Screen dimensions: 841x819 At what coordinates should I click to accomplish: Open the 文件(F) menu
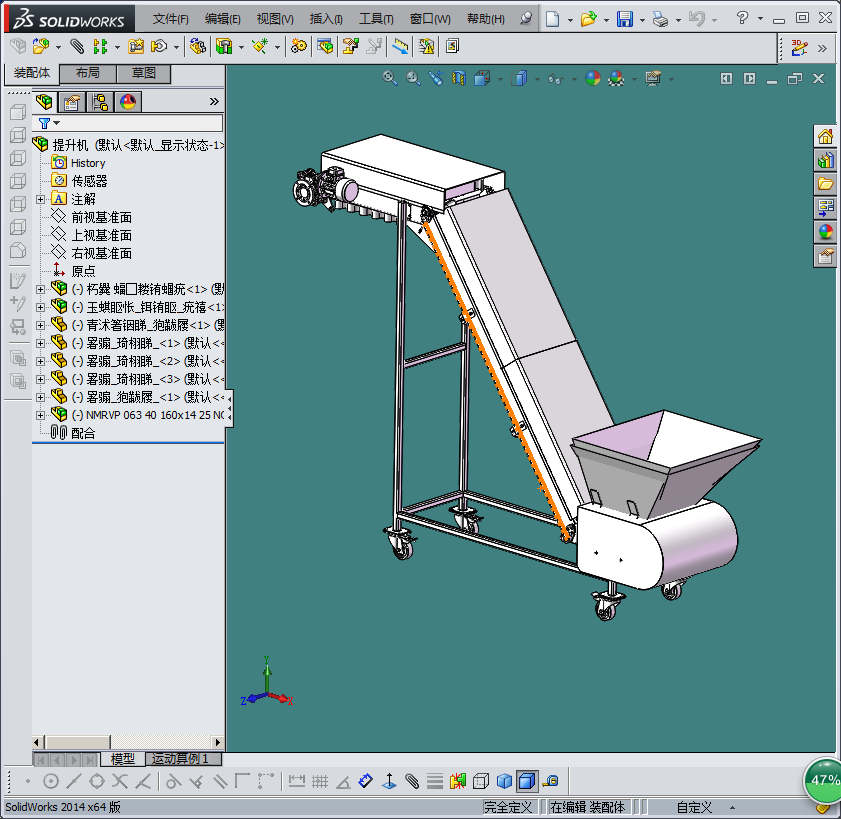171,19
